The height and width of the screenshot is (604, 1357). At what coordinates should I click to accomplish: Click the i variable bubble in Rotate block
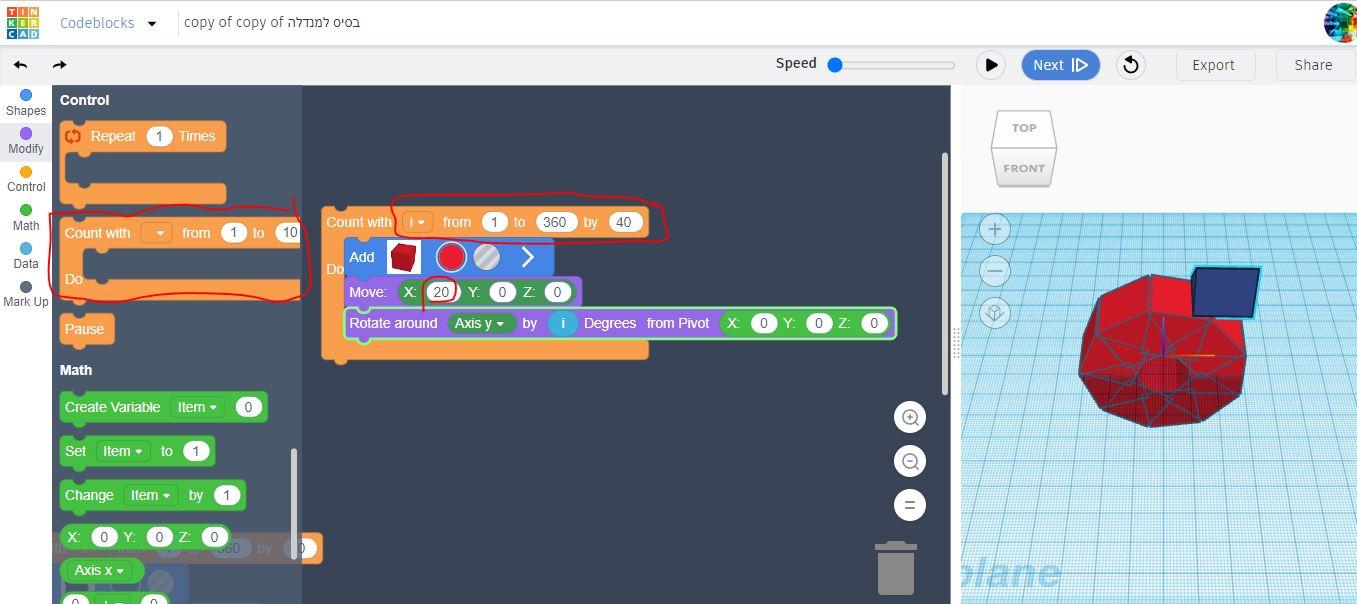[x=563, y=323]
